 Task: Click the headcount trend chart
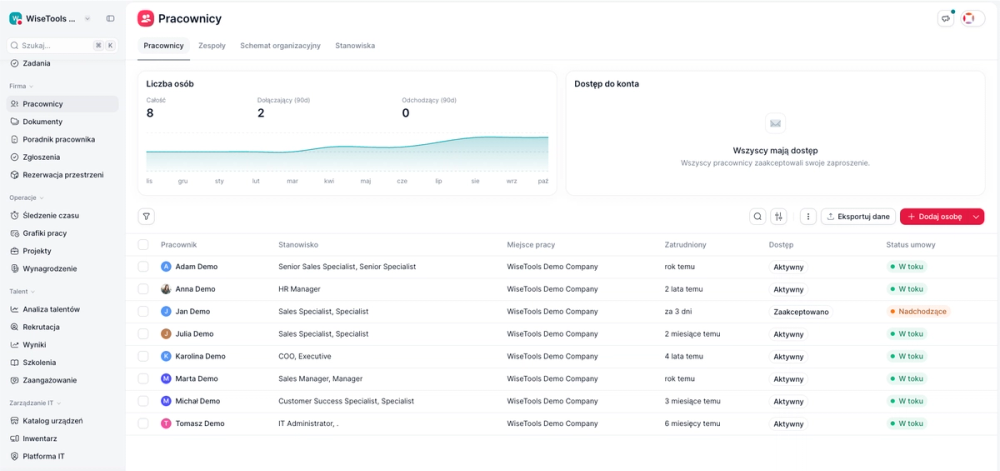[x=347, y=153]
